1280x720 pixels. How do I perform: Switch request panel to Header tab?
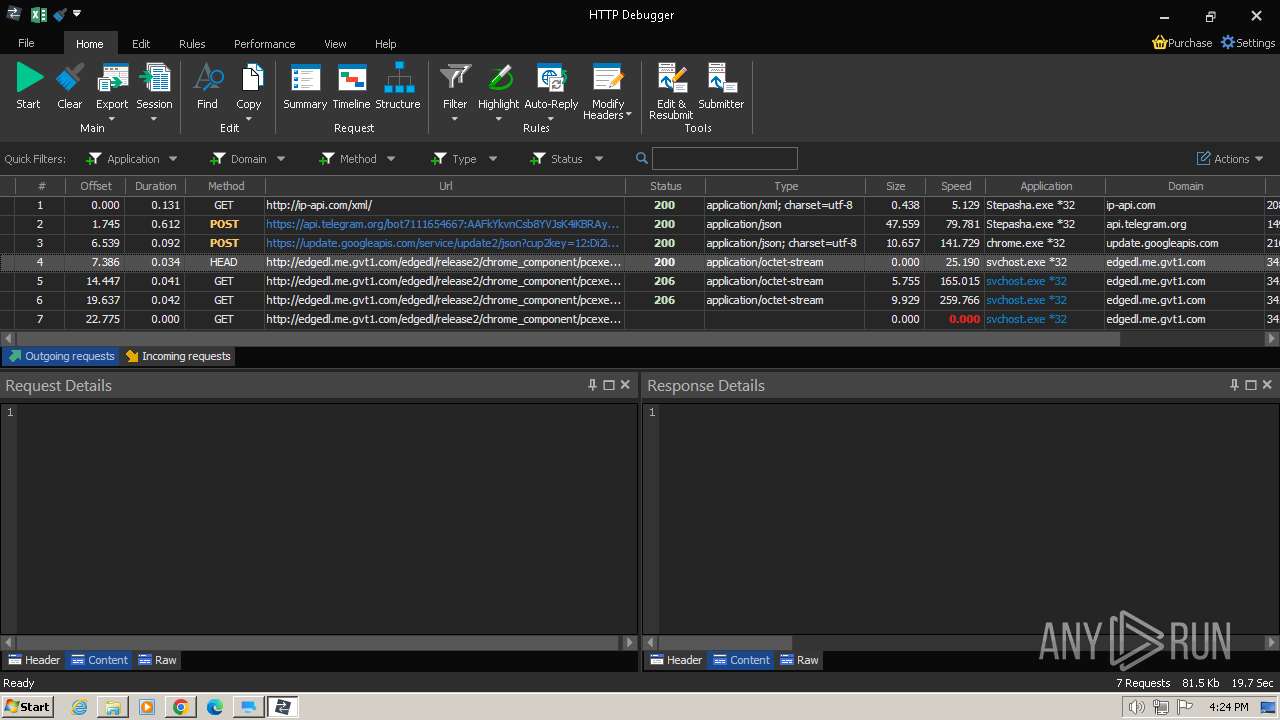pyautogui.click(x=34, y=660)
